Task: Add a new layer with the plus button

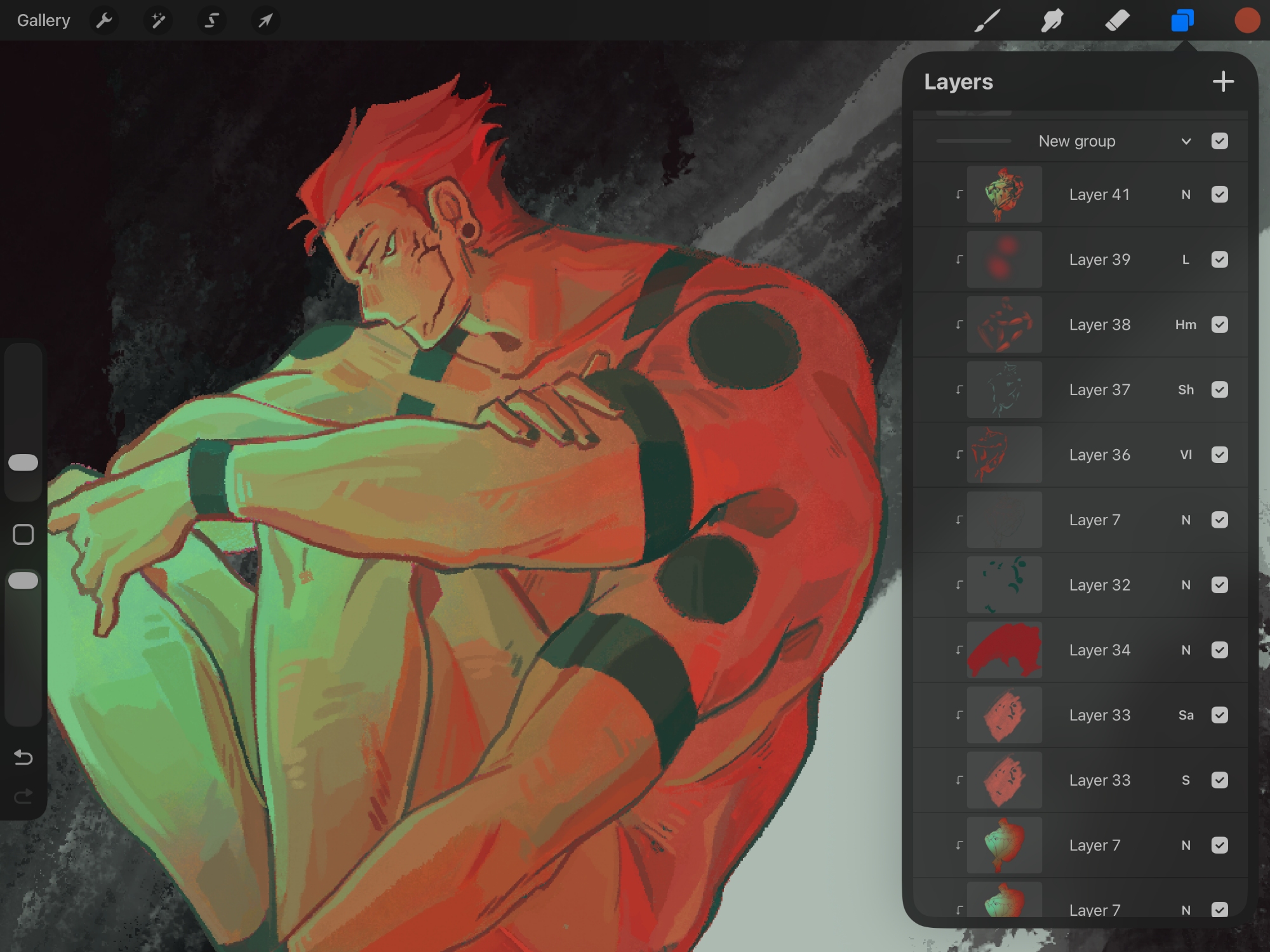Action: tap(1223, 82)
